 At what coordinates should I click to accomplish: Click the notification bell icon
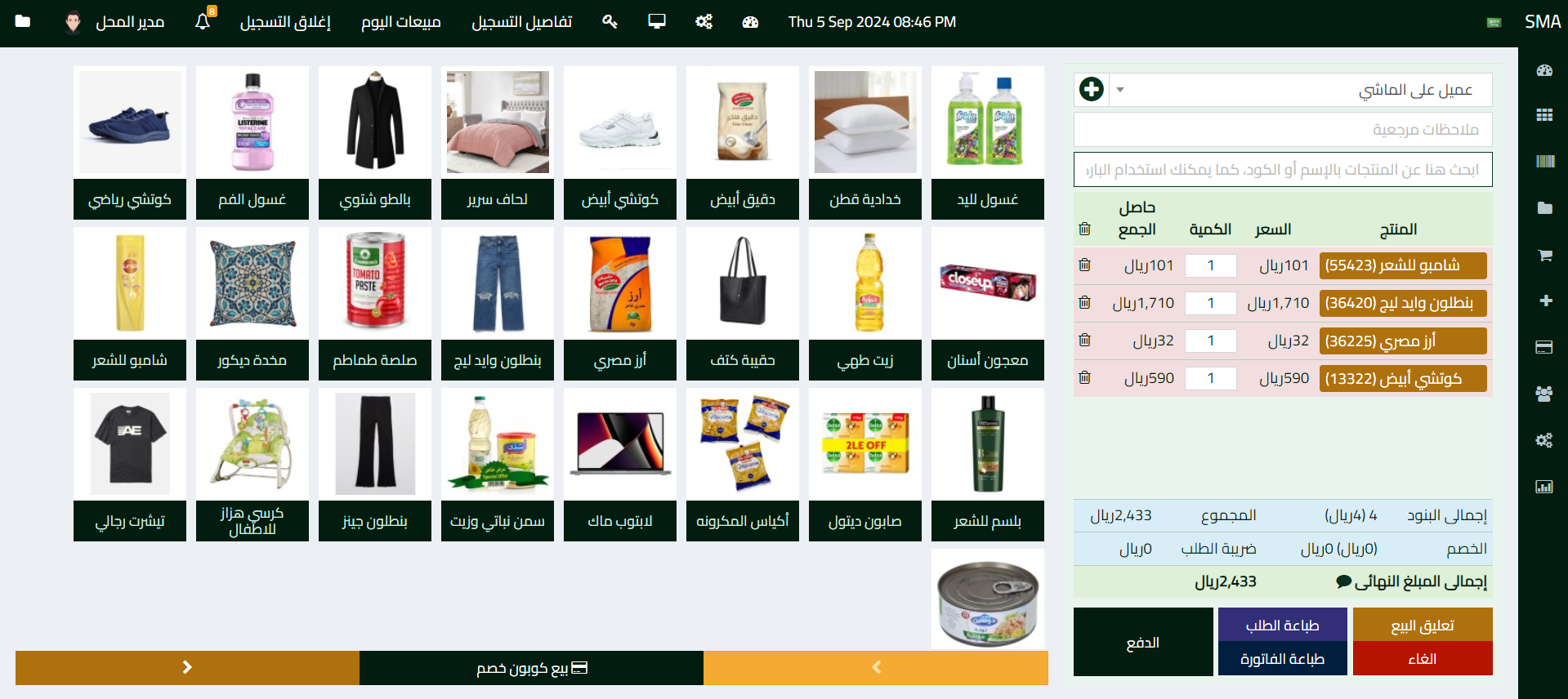pos(203,22)
